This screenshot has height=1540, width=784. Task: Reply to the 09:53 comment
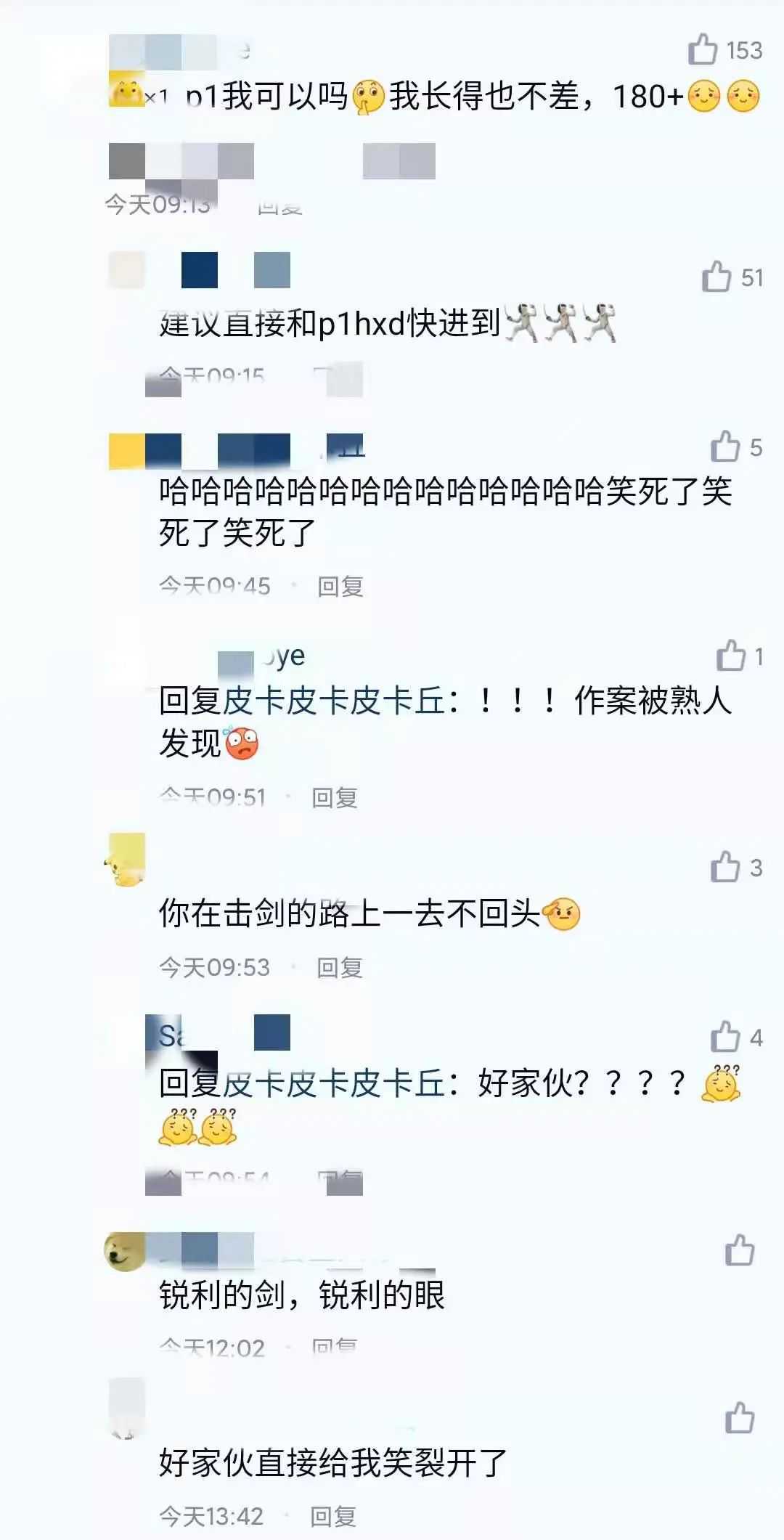(340, 967)
